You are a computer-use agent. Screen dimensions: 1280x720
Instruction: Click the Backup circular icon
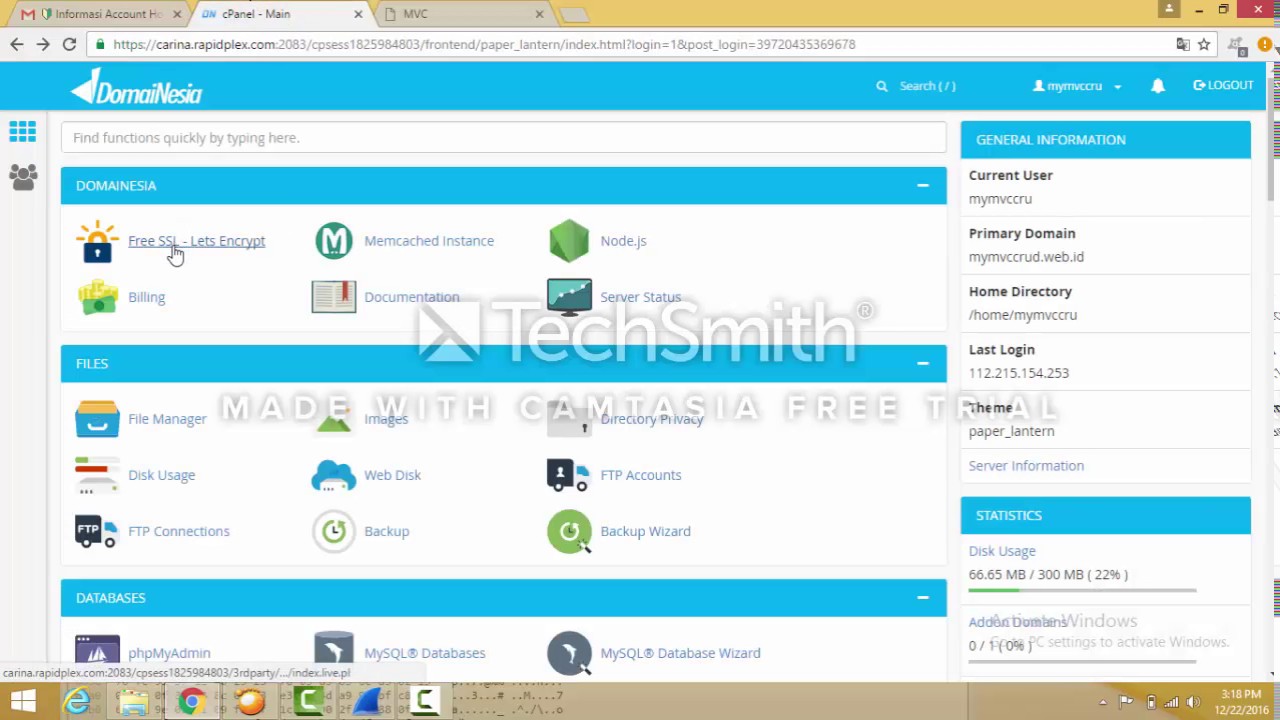coord(334,531)
